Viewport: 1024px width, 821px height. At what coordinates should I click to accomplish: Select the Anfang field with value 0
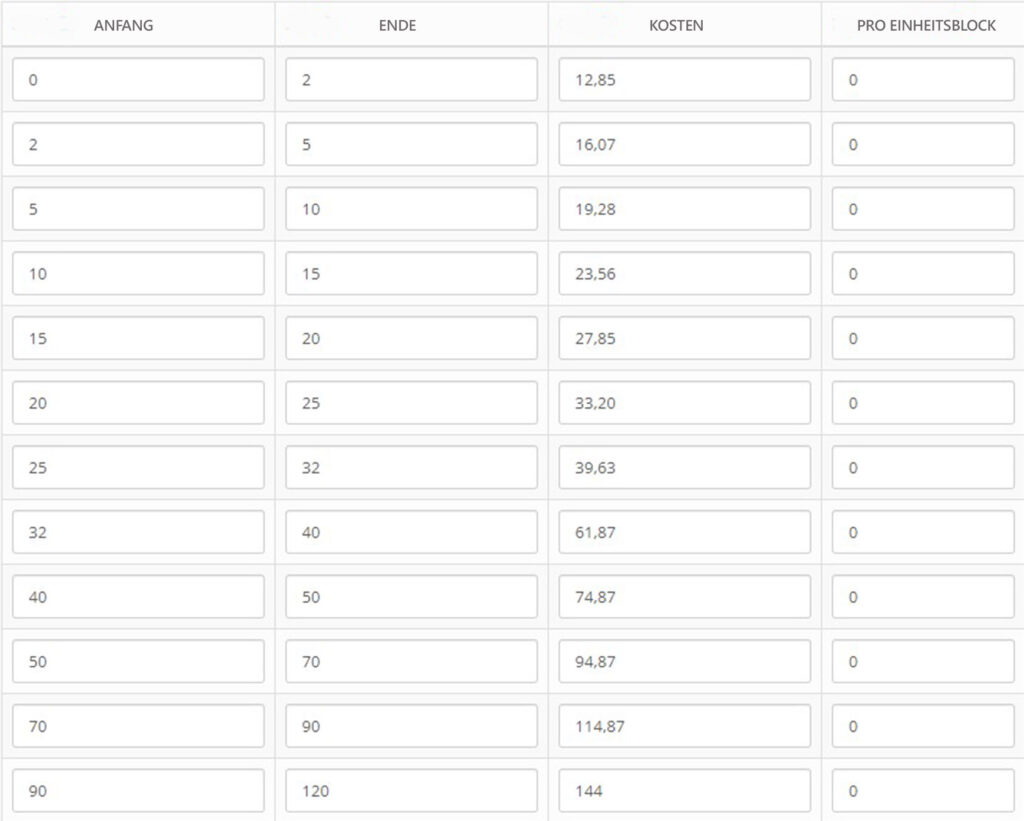click(138, 80)
